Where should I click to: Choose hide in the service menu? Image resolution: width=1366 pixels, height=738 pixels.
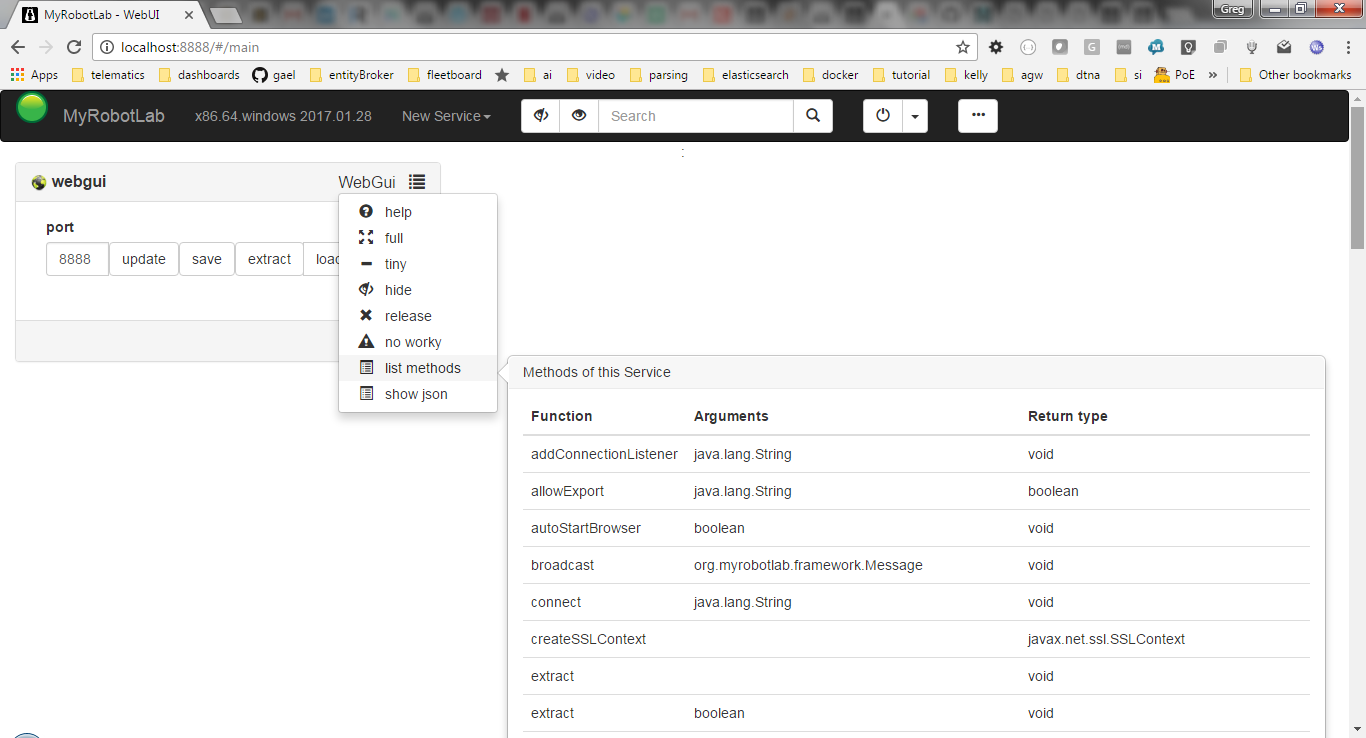(x=418, y=290)
